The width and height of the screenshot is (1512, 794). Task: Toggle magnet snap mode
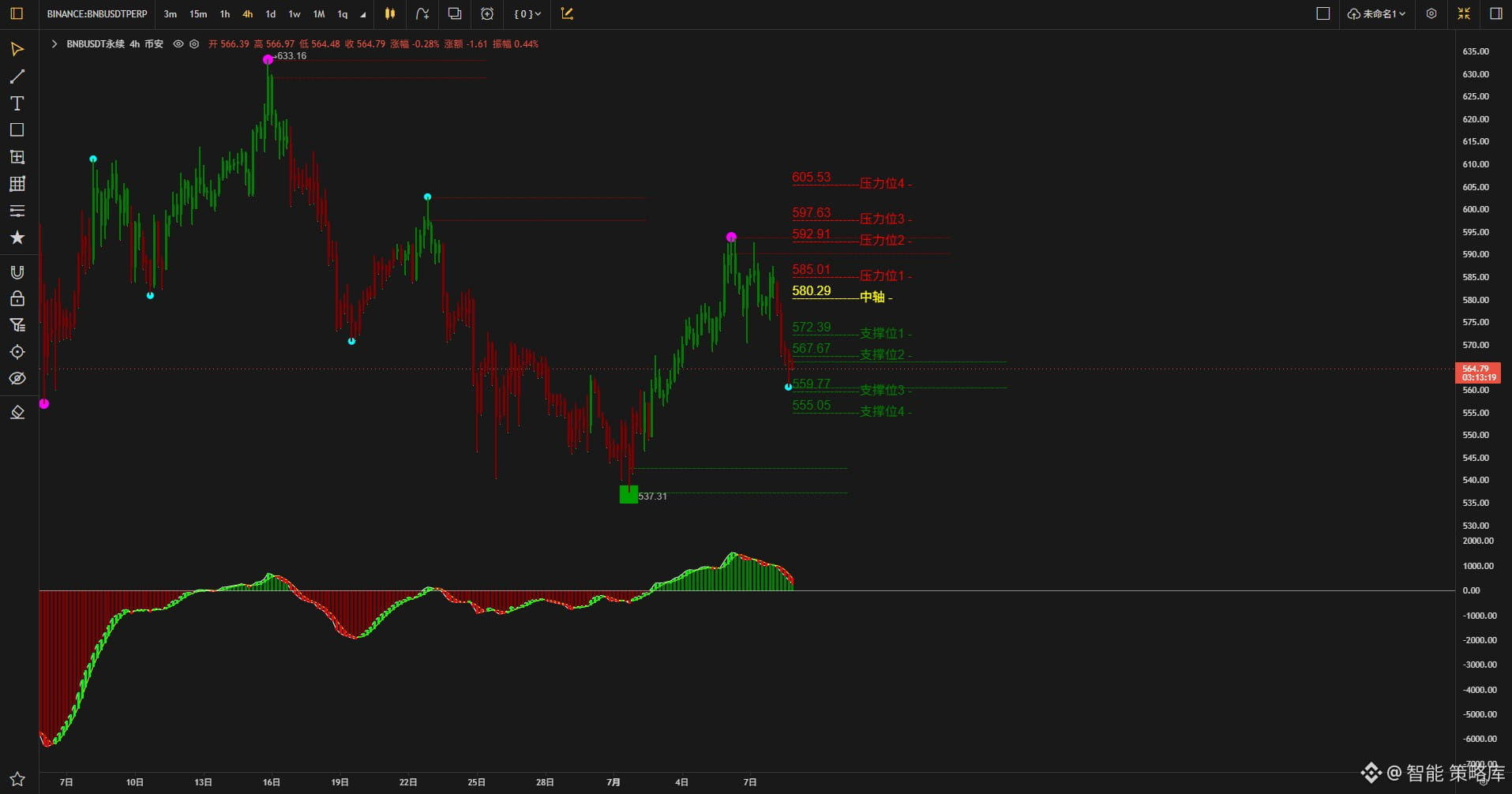pyautogui.click(x=17, y=272)
